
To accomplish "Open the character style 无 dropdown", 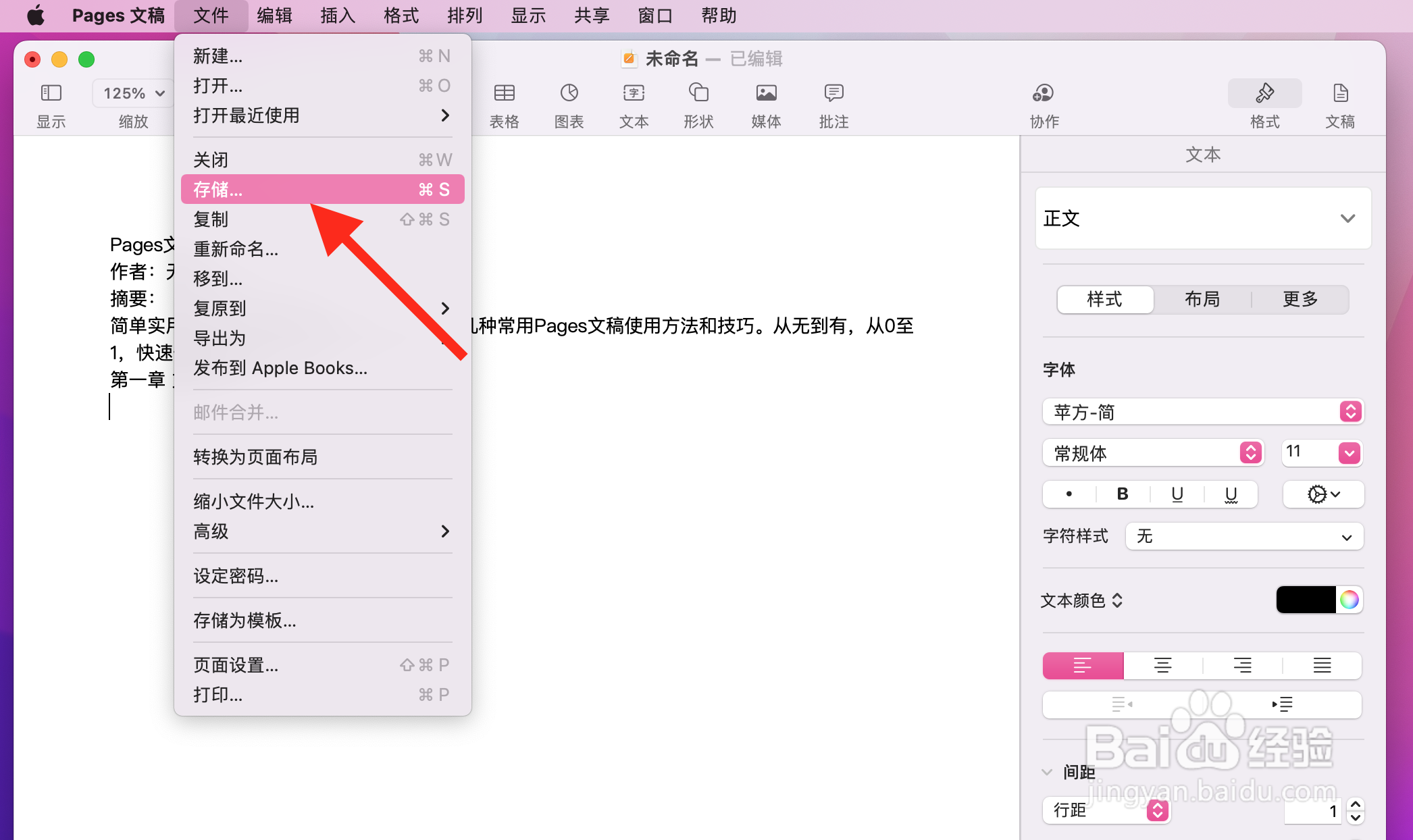I will point(1244,537).
